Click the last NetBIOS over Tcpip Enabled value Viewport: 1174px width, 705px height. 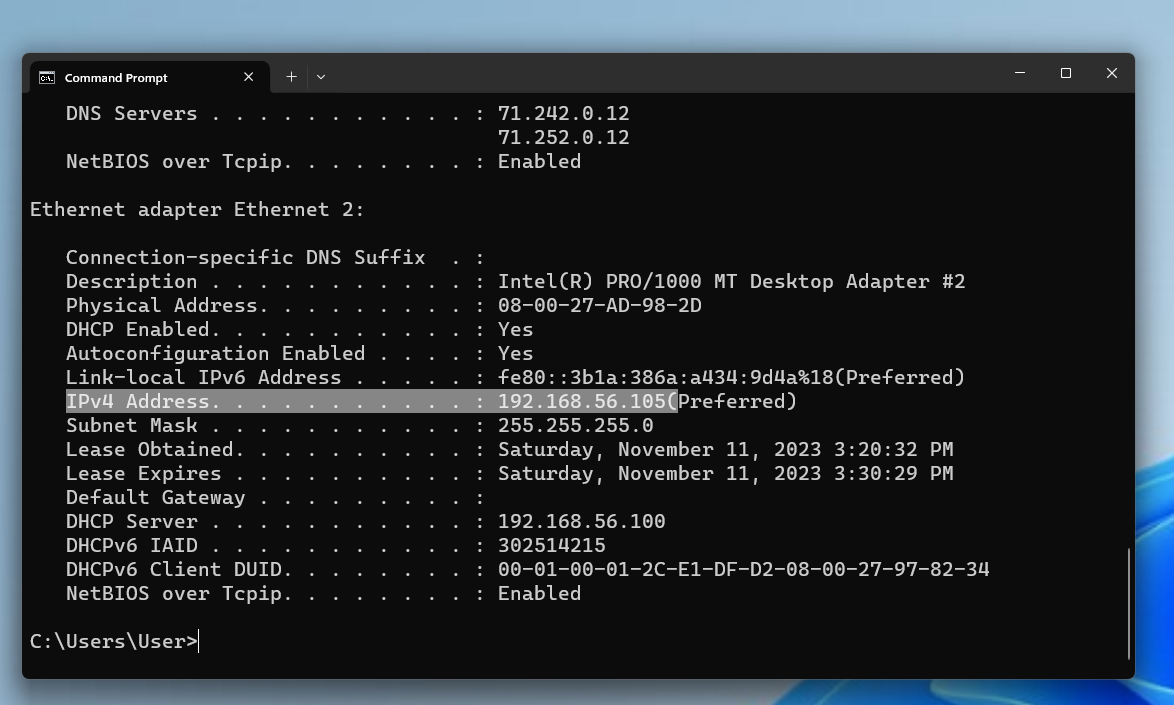tap(539, 593)
